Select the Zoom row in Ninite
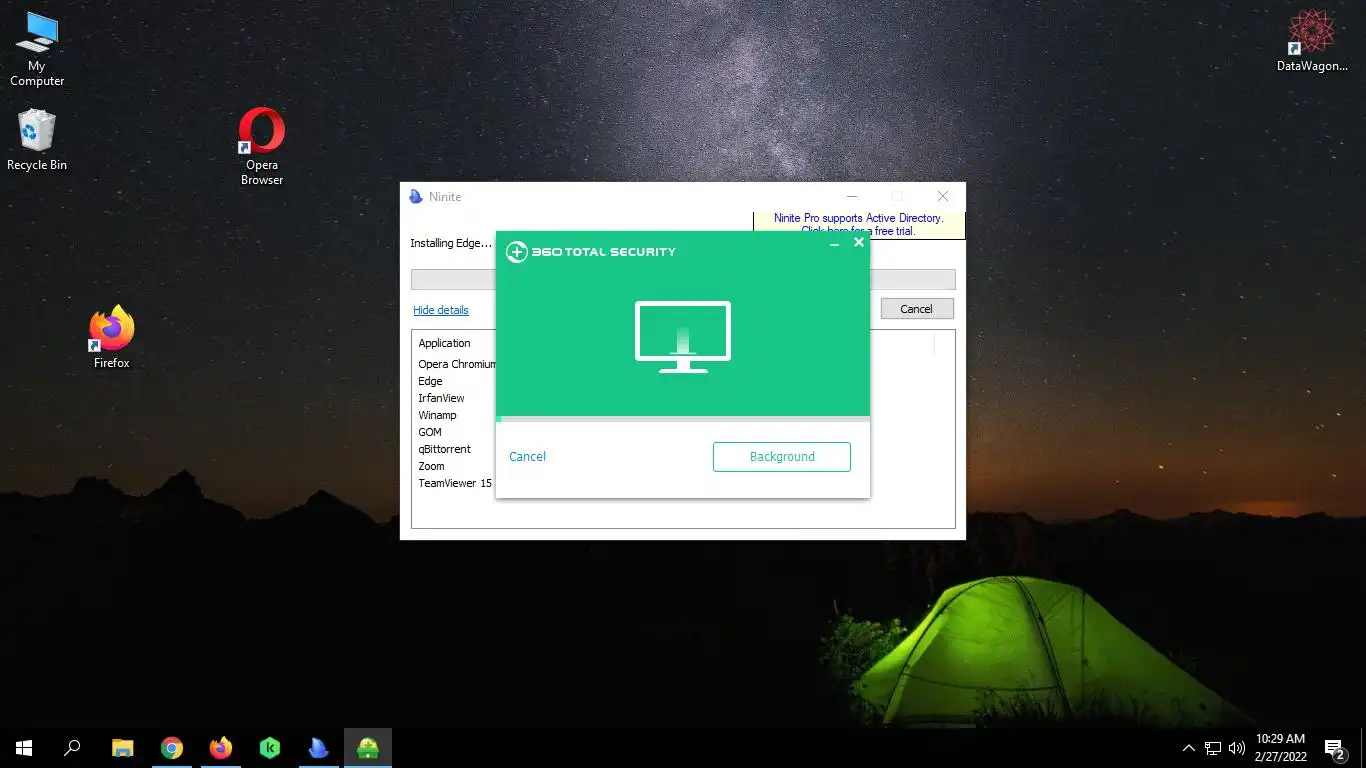Viewport: 1366px width, 768px height. pos(431,466)
